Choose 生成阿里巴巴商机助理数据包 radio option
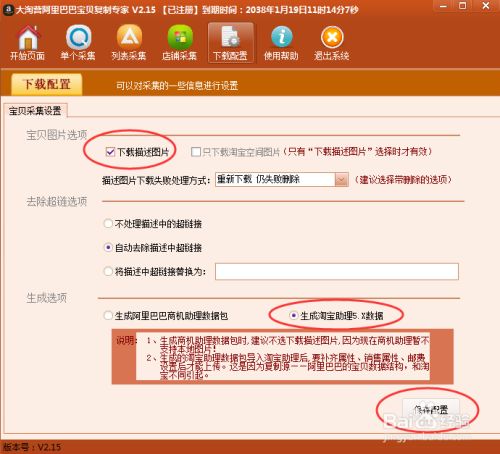 click(x=108, y=315)
